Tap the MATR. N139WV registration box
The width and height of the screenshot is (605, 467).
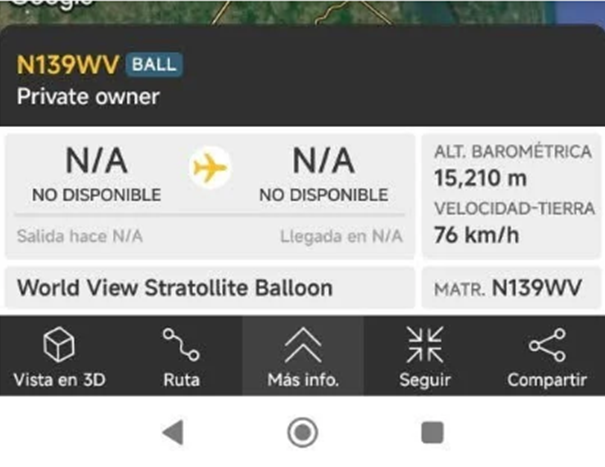[x=508, y=289]
